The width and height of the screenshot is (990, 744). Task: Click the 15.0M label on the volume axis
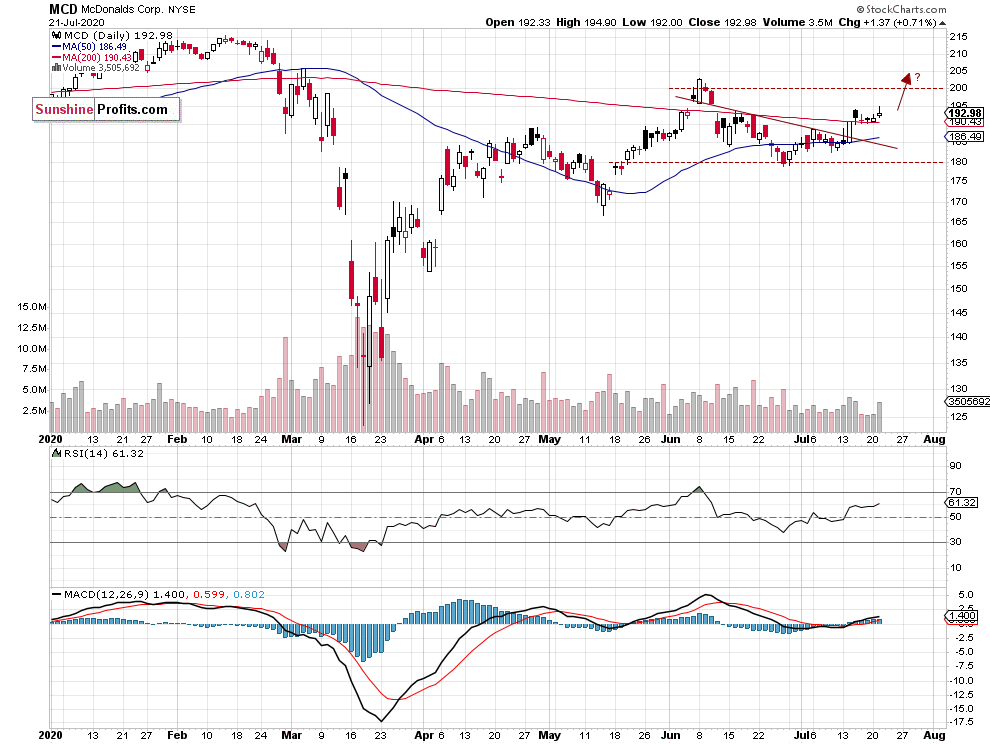32,307
